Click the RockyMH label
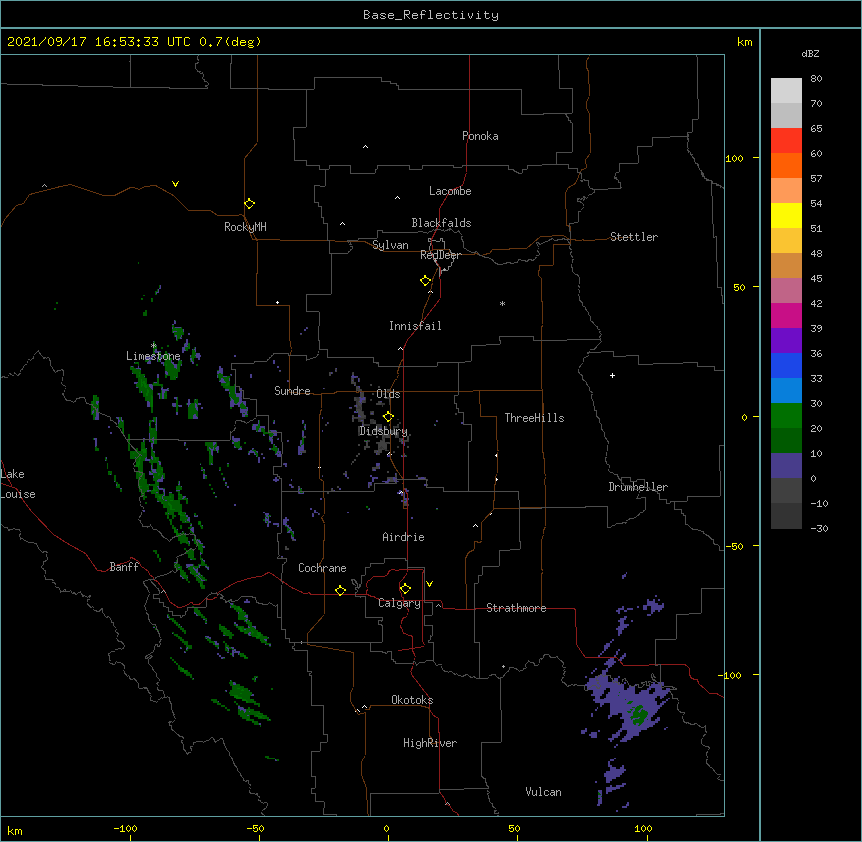 pos(245,227)
